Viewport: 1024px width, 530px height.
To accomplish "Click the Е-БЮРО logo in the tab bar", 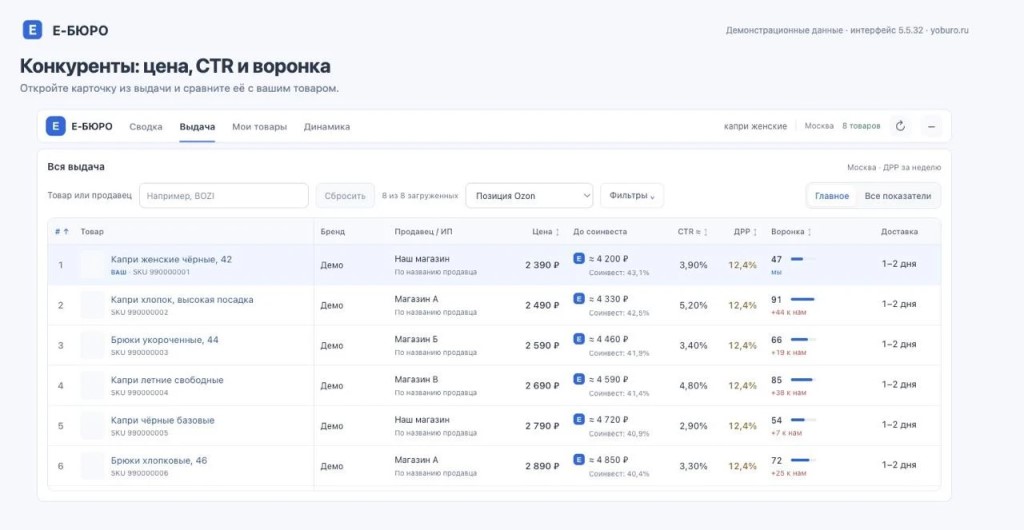I will [79, 127].
